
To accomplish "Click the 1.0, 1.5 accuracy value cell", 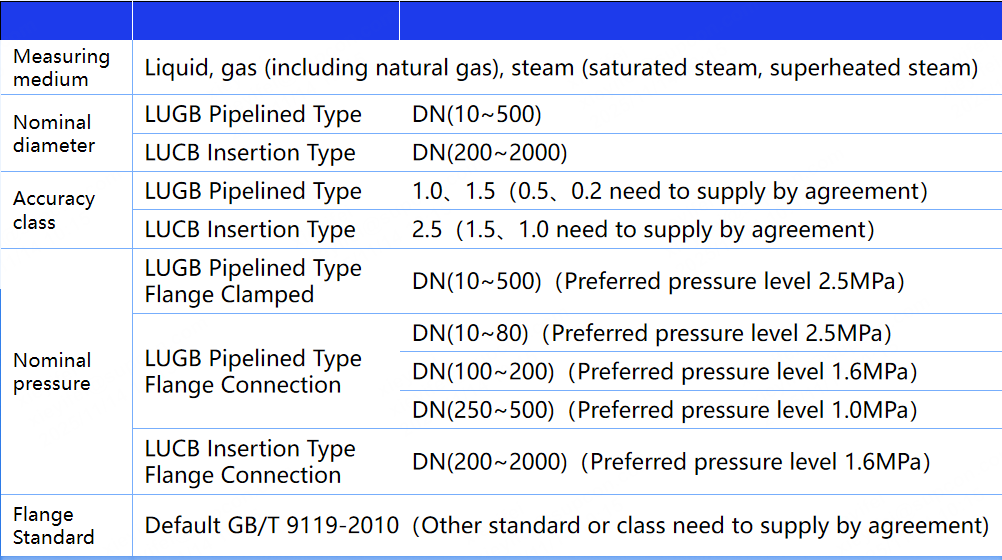I will point(669,191).
